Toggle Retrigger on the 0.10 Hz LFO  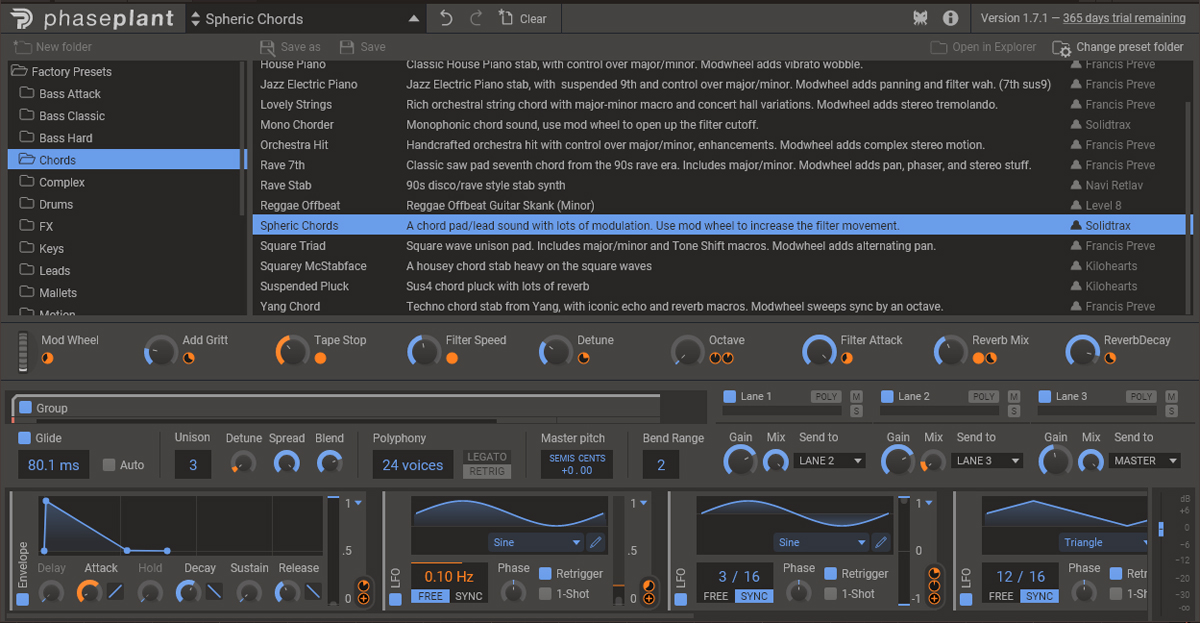(545, 573)
